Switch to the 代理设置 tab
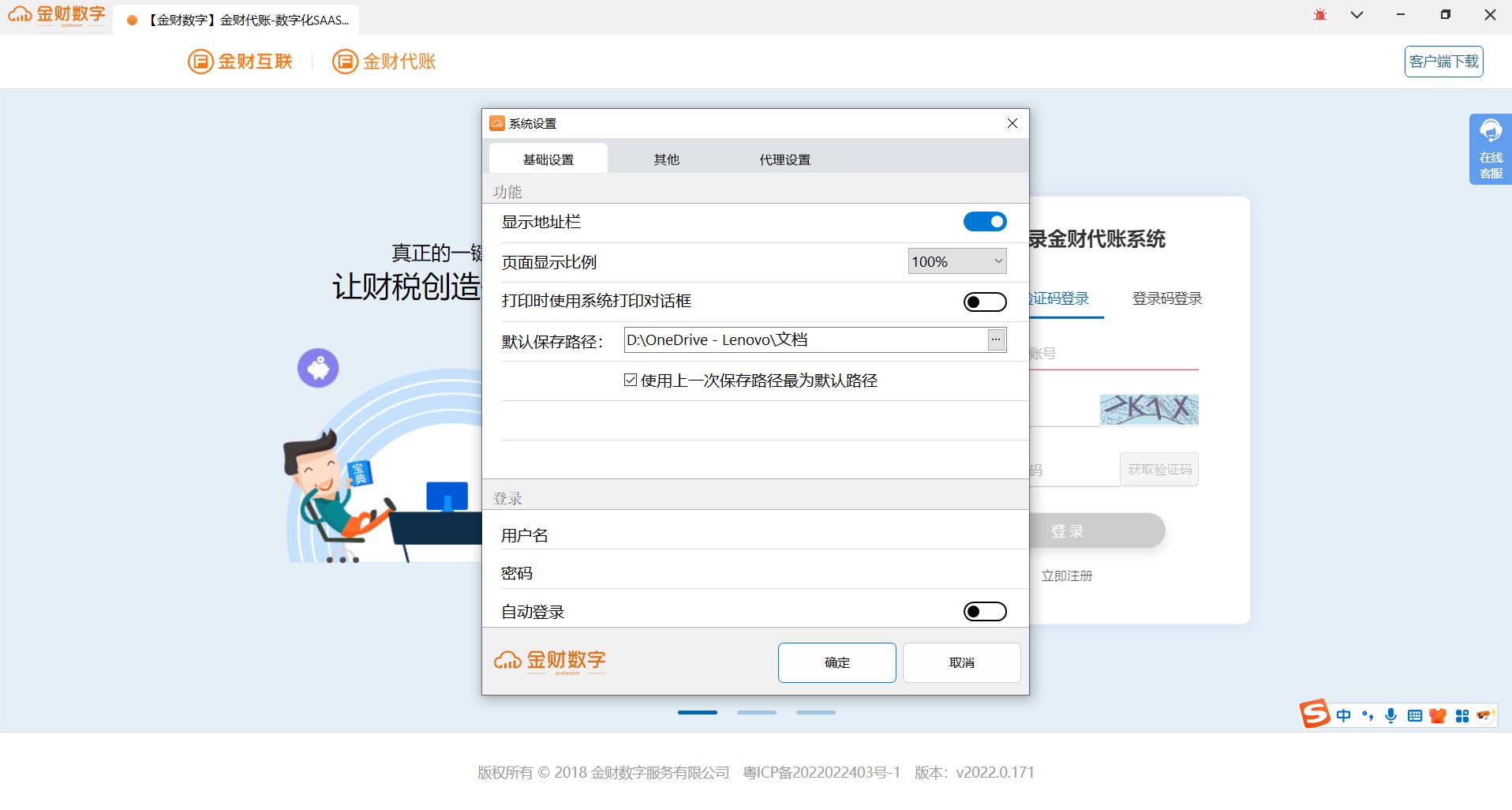 [x=784, y=159]
